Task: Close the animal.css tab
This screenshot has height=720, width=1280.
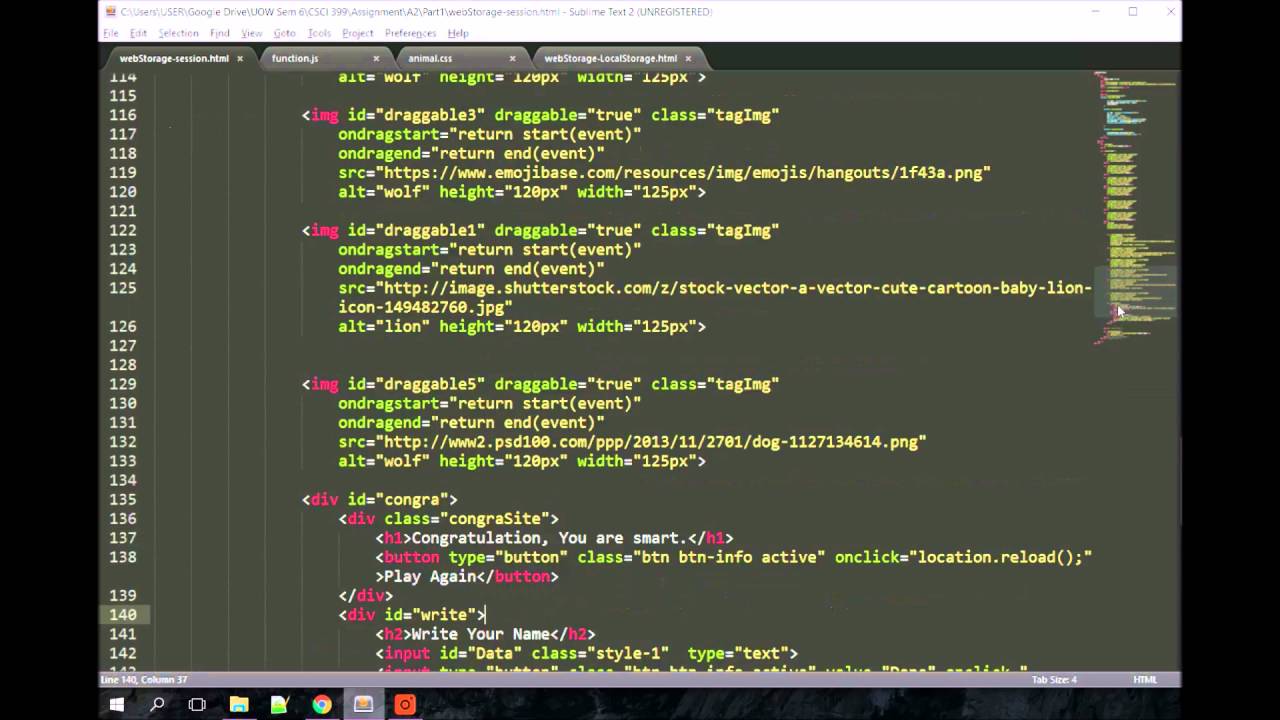Action: click(x=513, y=59)
